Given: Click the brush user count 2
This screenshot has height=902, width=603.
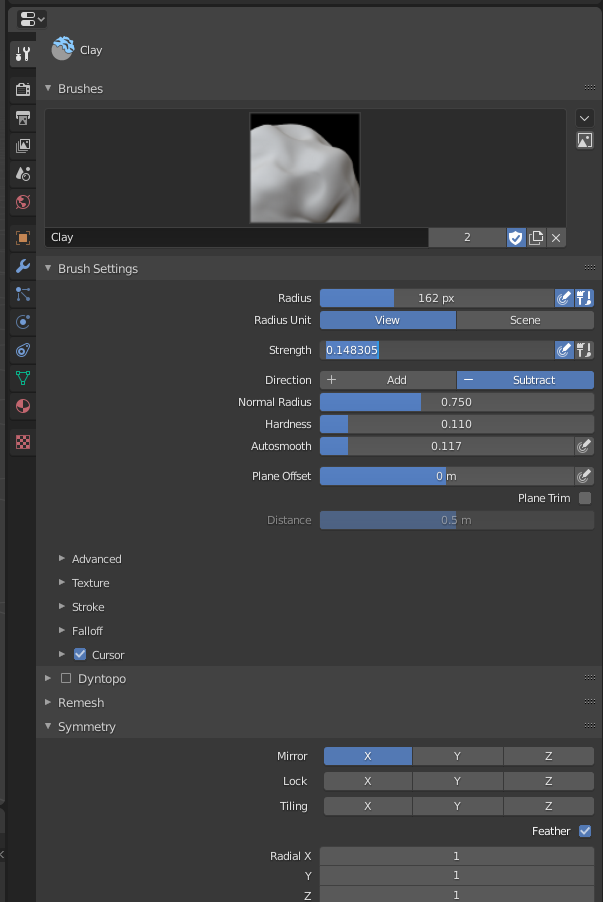Looking at the screenshot, I should pos(467,238).
